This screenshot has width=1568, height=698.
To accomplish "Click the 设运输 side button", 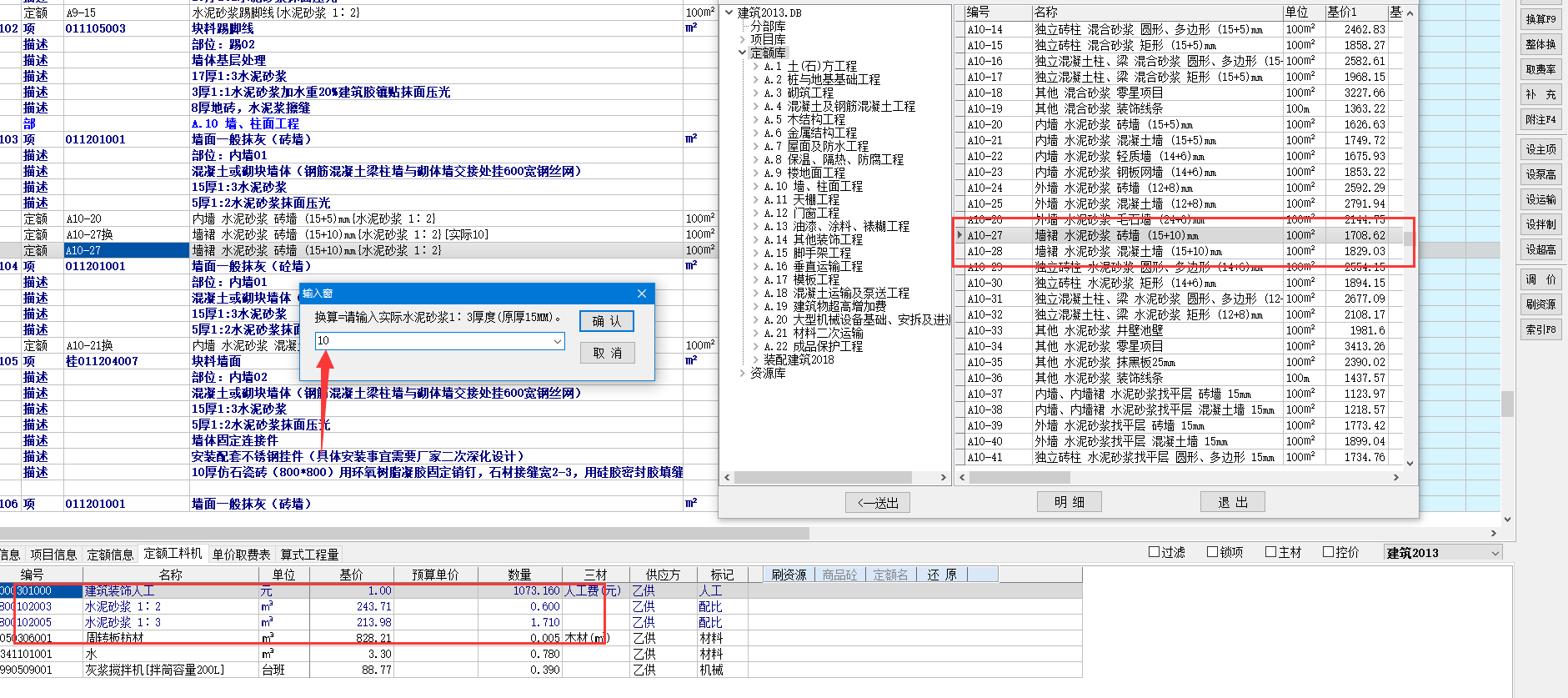I will coord(1540,199).
